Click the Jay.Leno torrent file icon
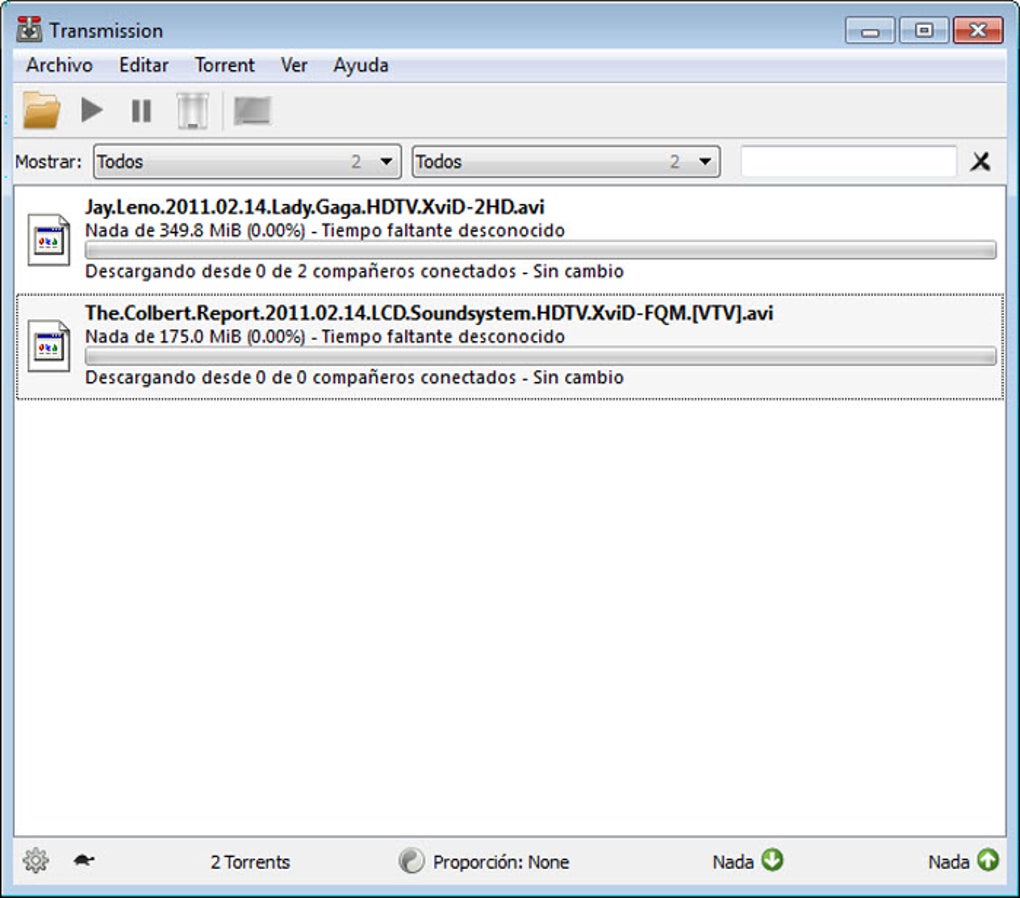This screenshot has width=1020, height=898. click(x=49, y=240)
